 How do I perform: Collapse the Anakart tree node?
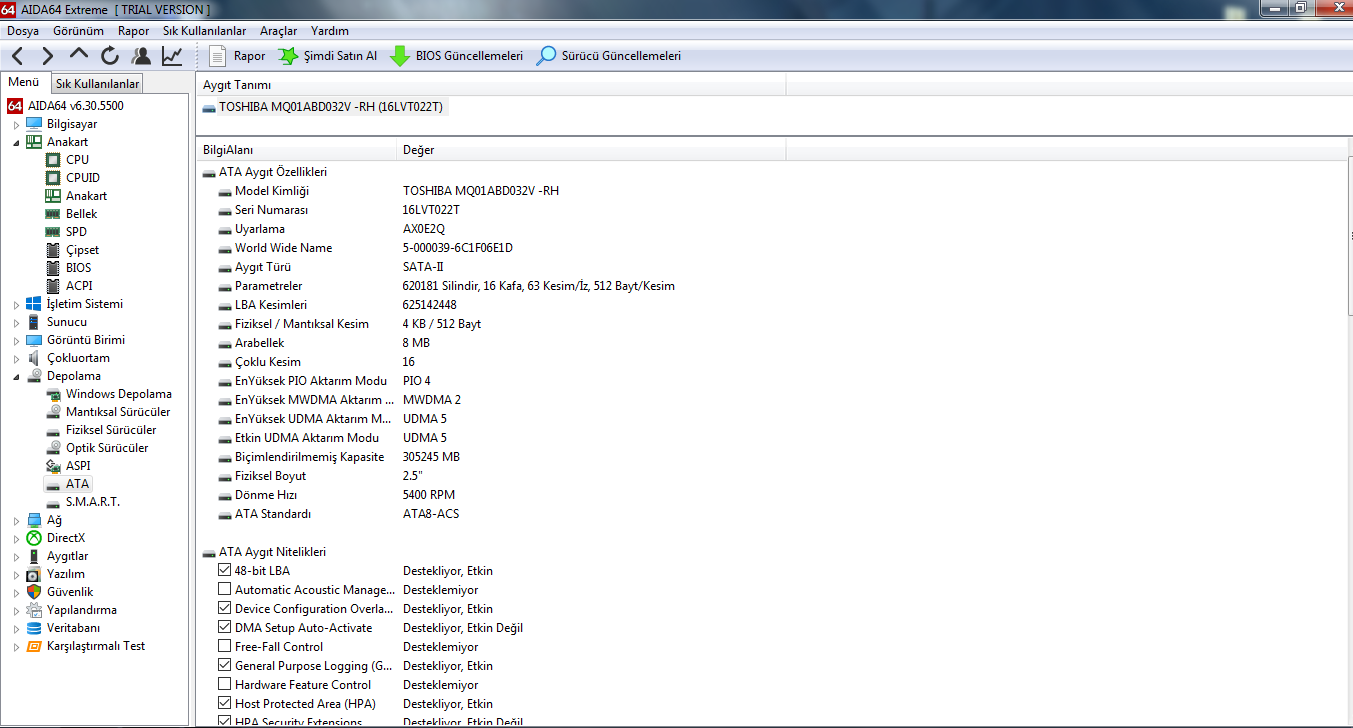tap(16, 142)
